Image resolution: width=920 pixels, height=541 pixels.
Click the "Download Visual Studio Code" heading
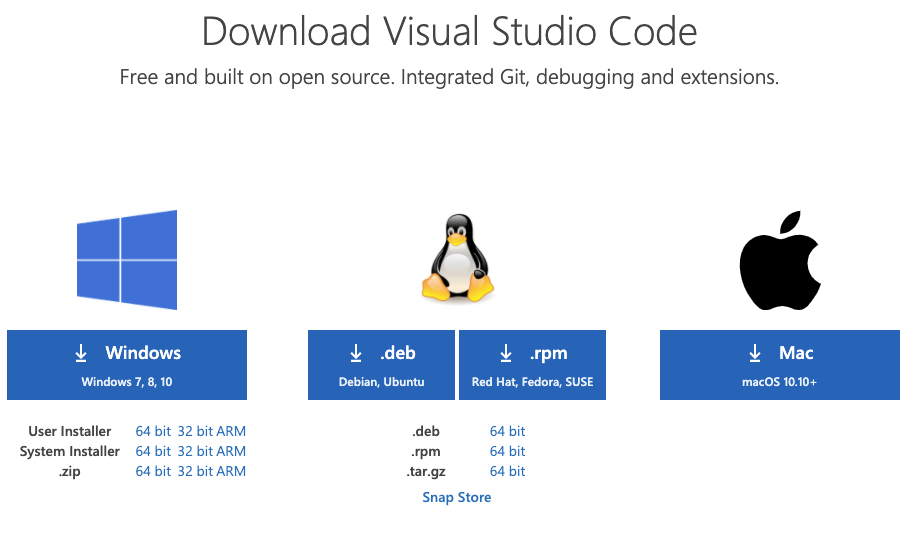click(449, 31)
